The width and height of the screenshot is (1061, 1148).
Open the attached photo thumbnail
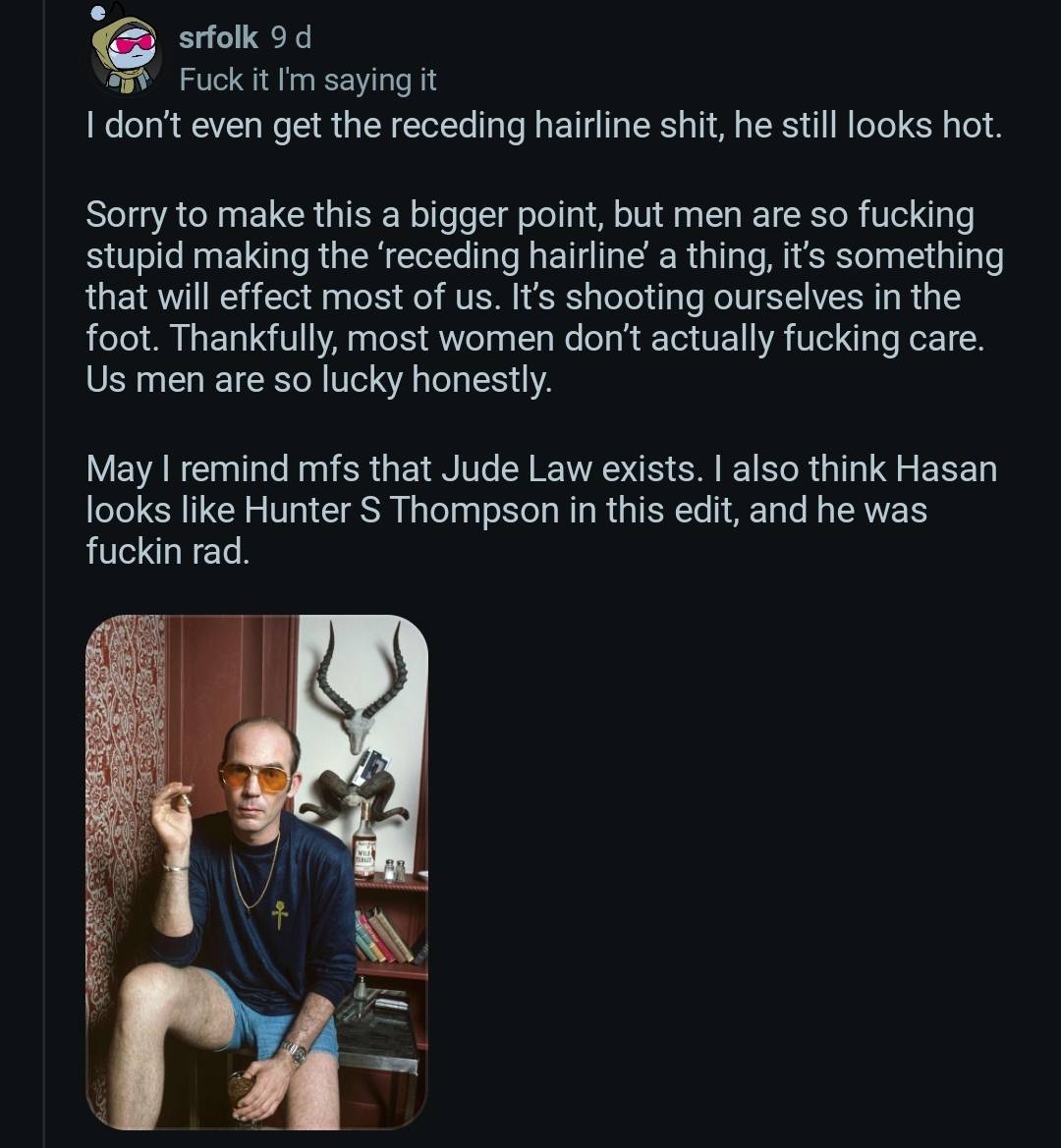click(256, 871)
